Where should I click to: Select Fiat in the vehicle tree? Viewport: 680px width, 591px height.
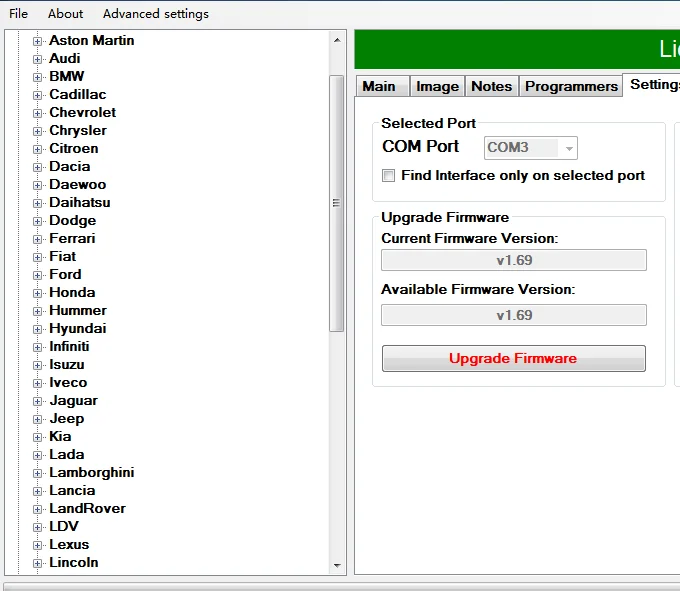click(x=62, y=257)
